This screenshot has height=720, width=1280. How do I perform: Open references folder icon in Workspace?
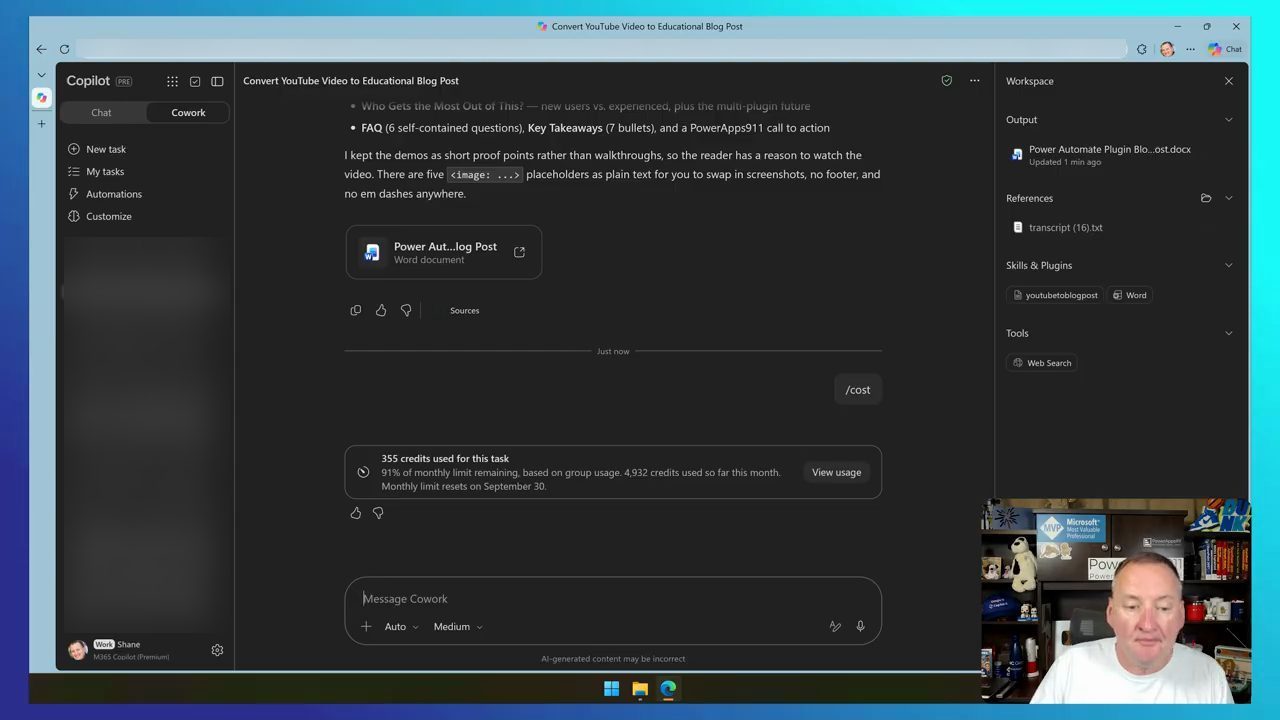[1206, 198]
